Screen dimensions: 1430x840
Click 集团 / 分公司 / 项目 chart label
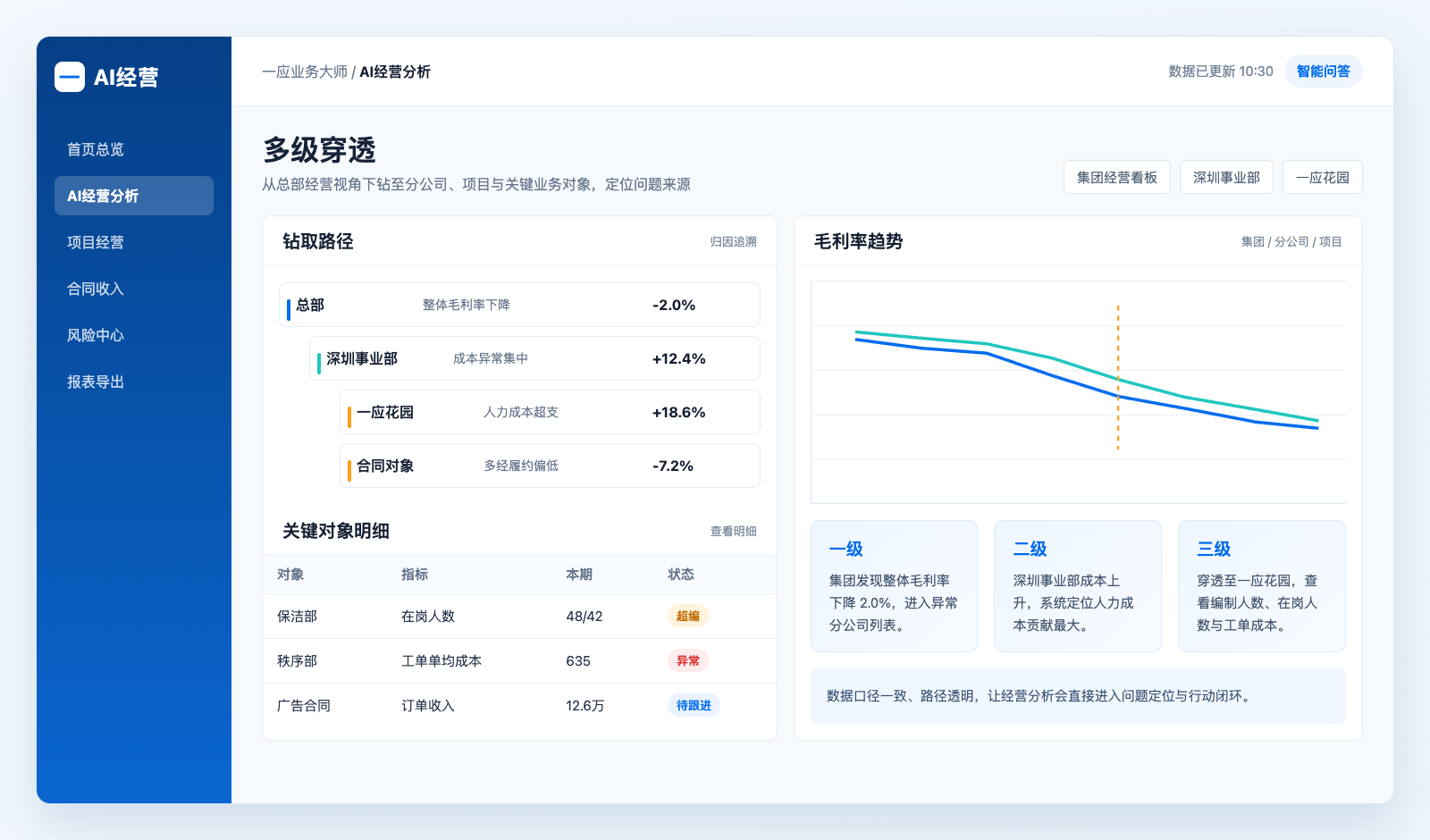point(1291,241)
